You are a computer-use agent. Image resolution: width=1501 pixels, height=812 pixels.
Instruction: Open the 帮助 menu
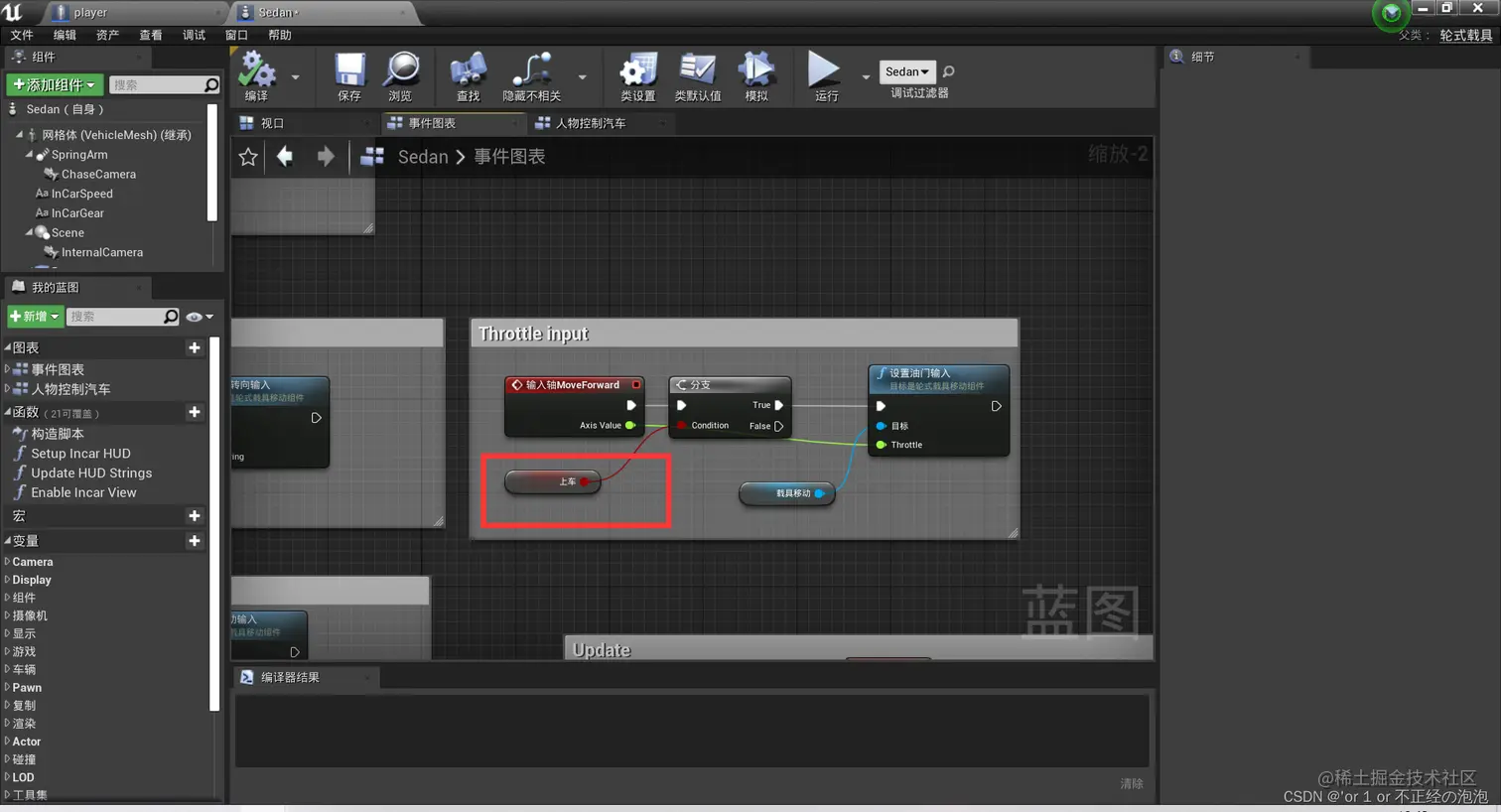(280, 35)
